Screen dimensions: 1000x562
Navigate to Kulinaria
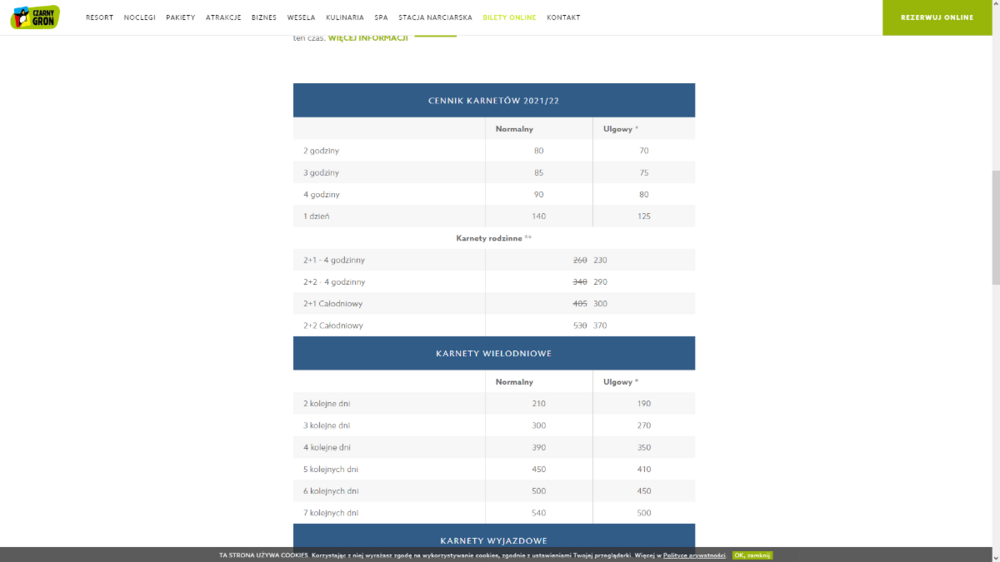(345, 18)
